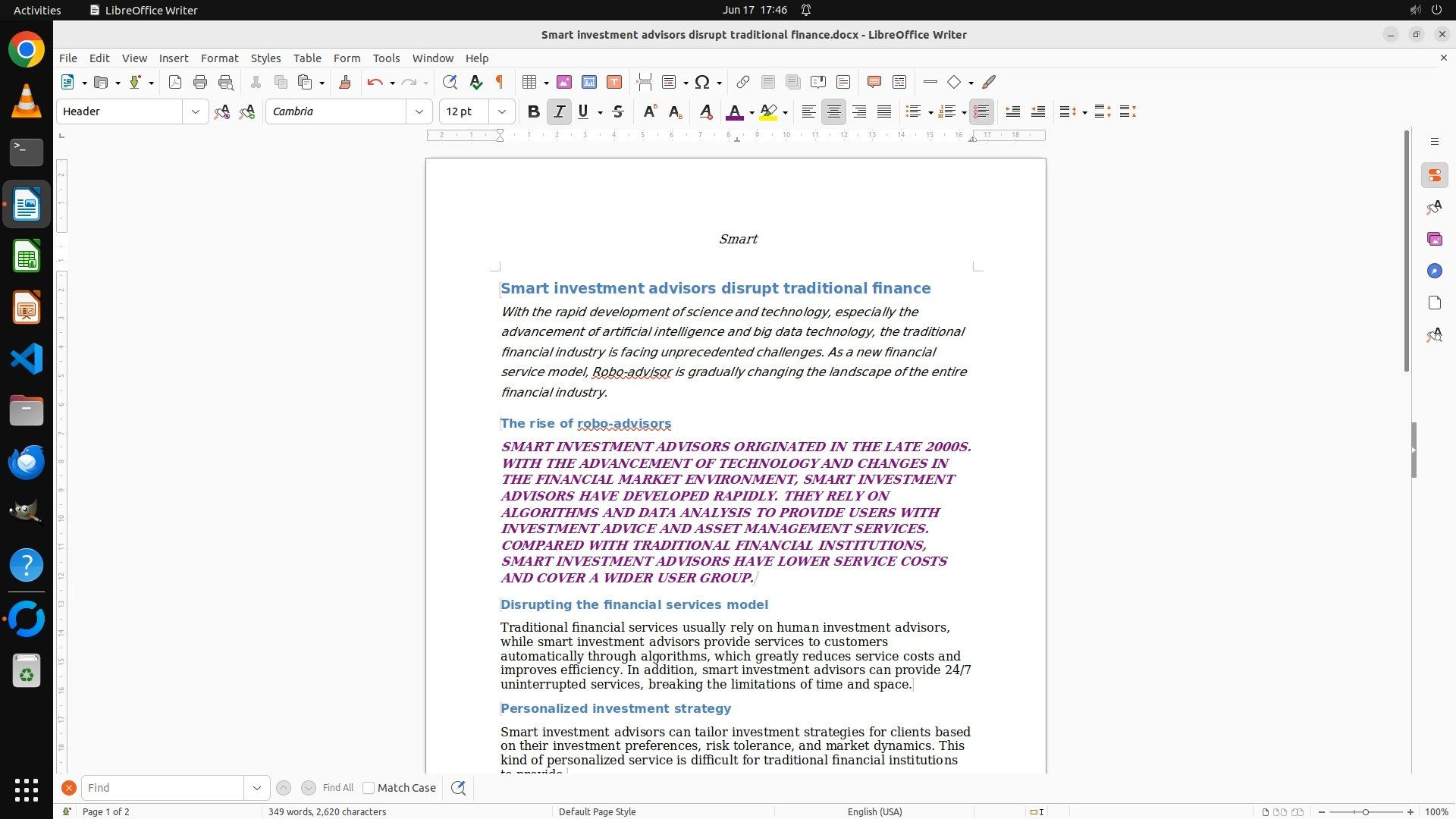This screenshot has height=819, width=1456.
Task: Click the Find text input field
Action: coord(162,788)
